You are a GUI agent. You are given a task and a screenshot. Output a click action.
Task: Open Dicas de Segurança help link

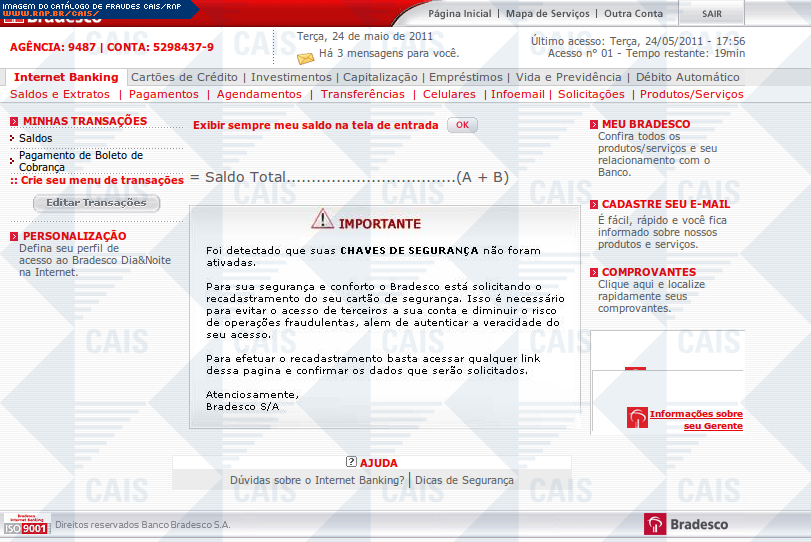click(x=464, y=480)
